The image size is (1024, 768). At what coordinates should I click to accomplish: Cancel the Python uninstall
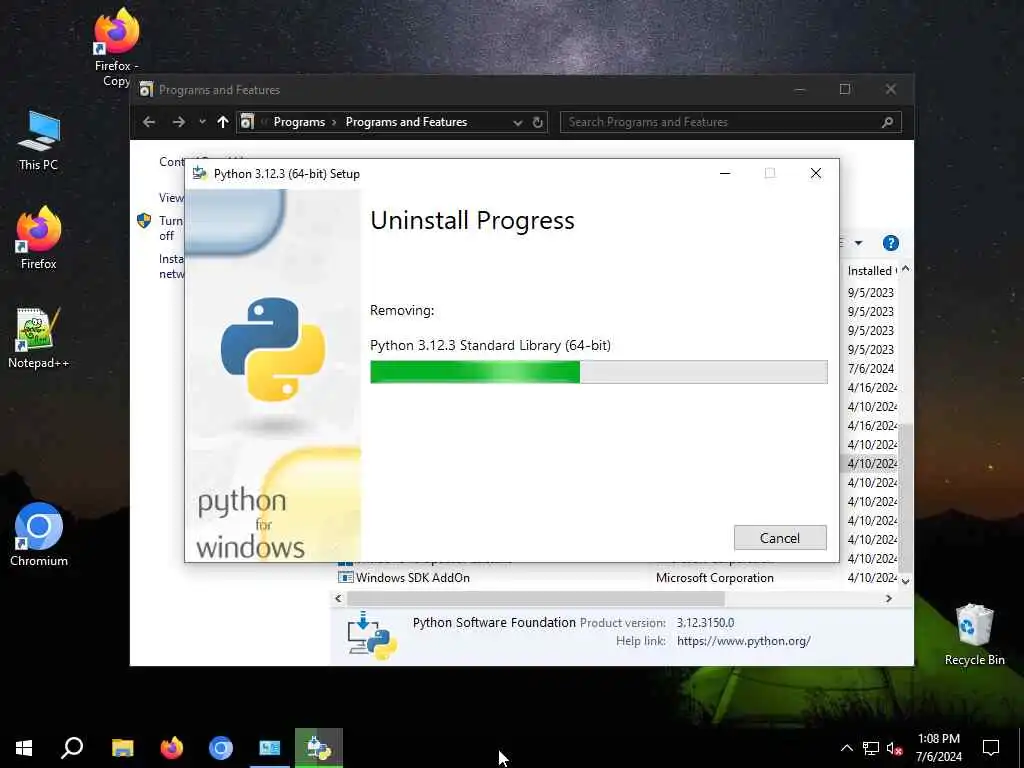click(x=780, y=537)
